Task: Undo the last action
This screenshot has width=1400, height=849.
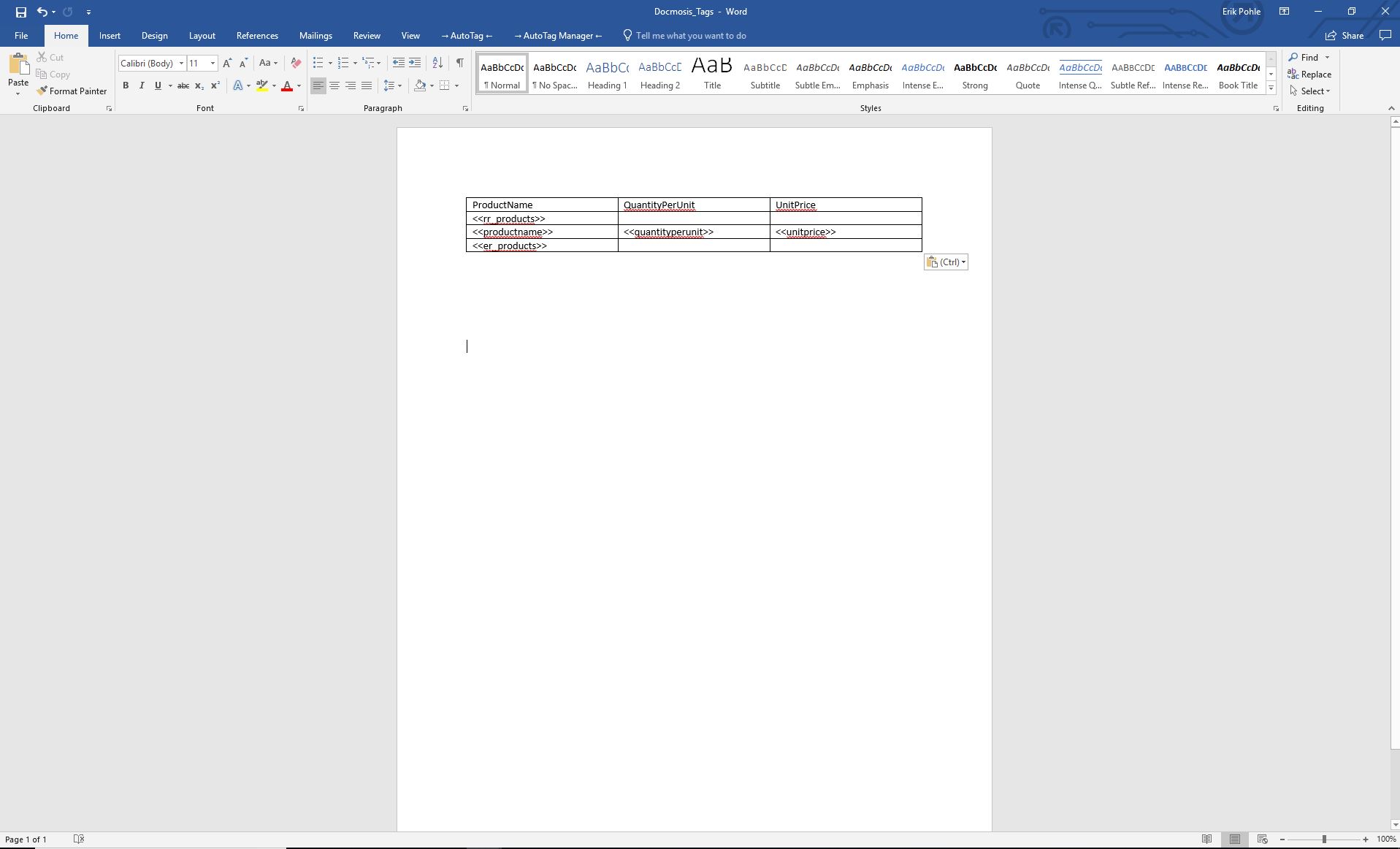Action: pos(42,12)
